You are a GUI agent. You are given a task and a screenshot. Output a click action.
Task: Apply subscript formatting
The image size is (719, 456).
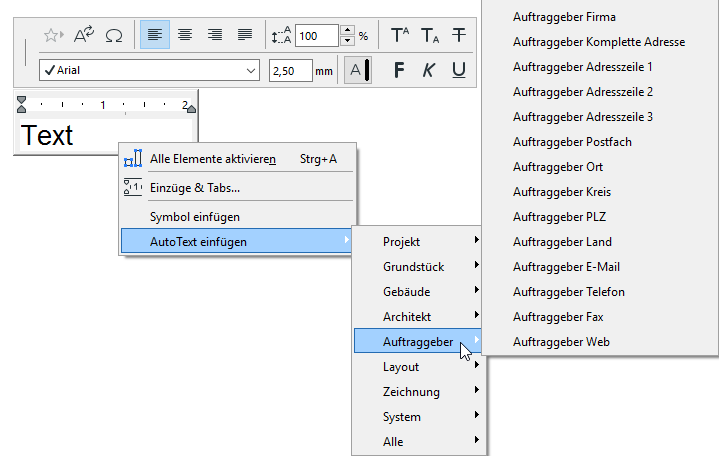pos(430,35)
